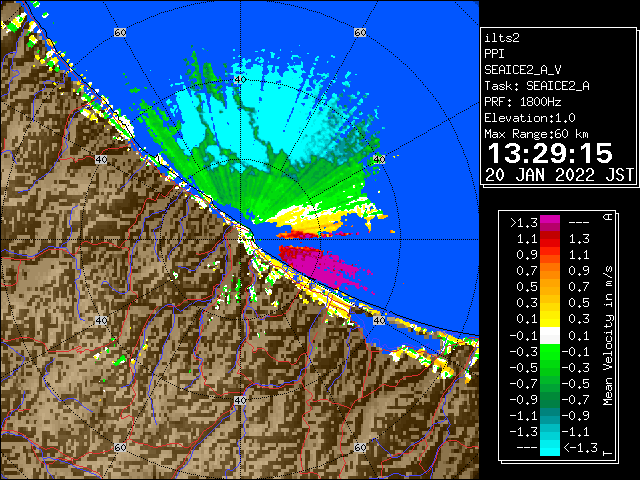640x480 pixels.
Task: Select the 'Elevation:1.0' text
Action: coord(530,118)
